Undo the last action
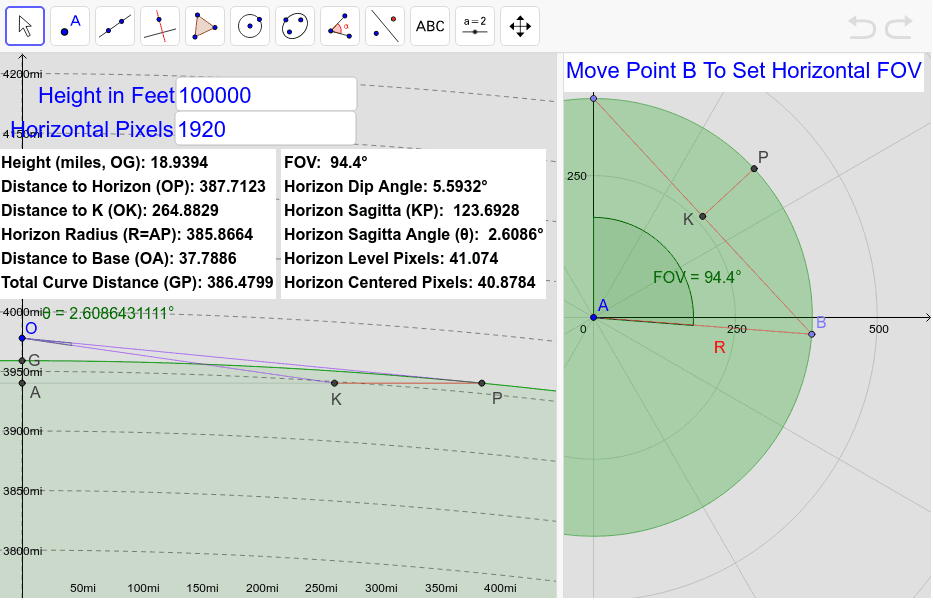 pyautogui.click(x=860, y=28)
